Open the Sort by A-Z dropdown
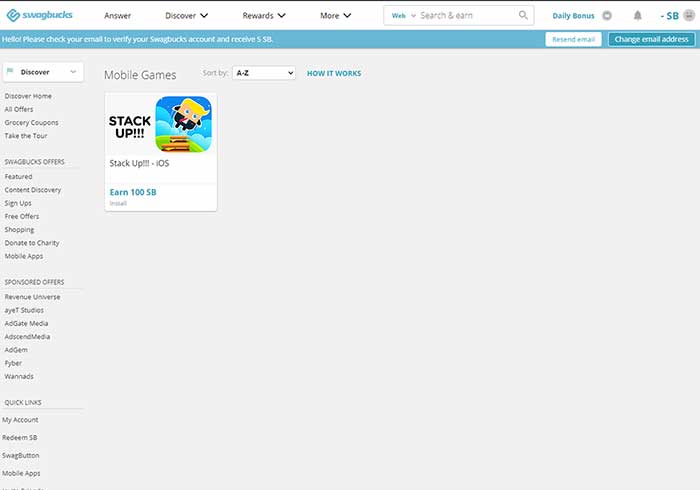This screenshot has width=700, height=490. click(264, 73)
